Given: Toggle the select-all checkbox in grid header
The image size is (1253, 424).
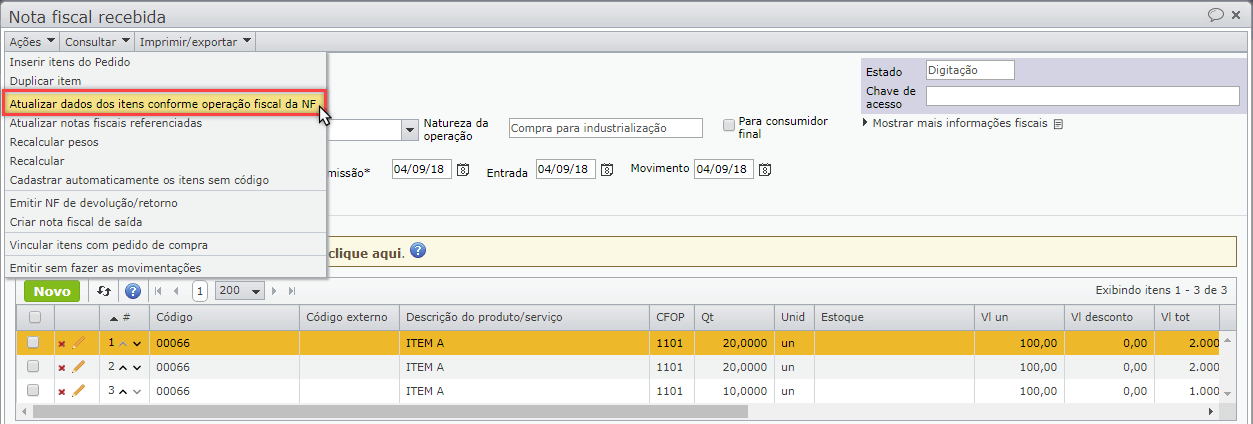Looking at the screenshot, I should (x=35, y=317).
